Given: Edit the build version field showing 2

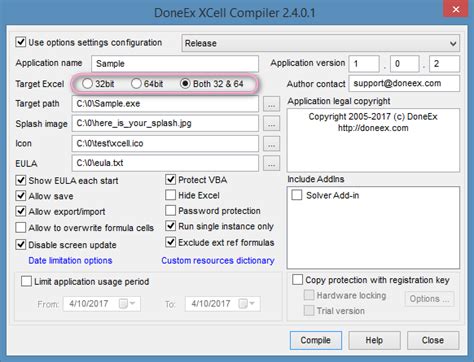Looking at the screenshot, I should point(444,64).
